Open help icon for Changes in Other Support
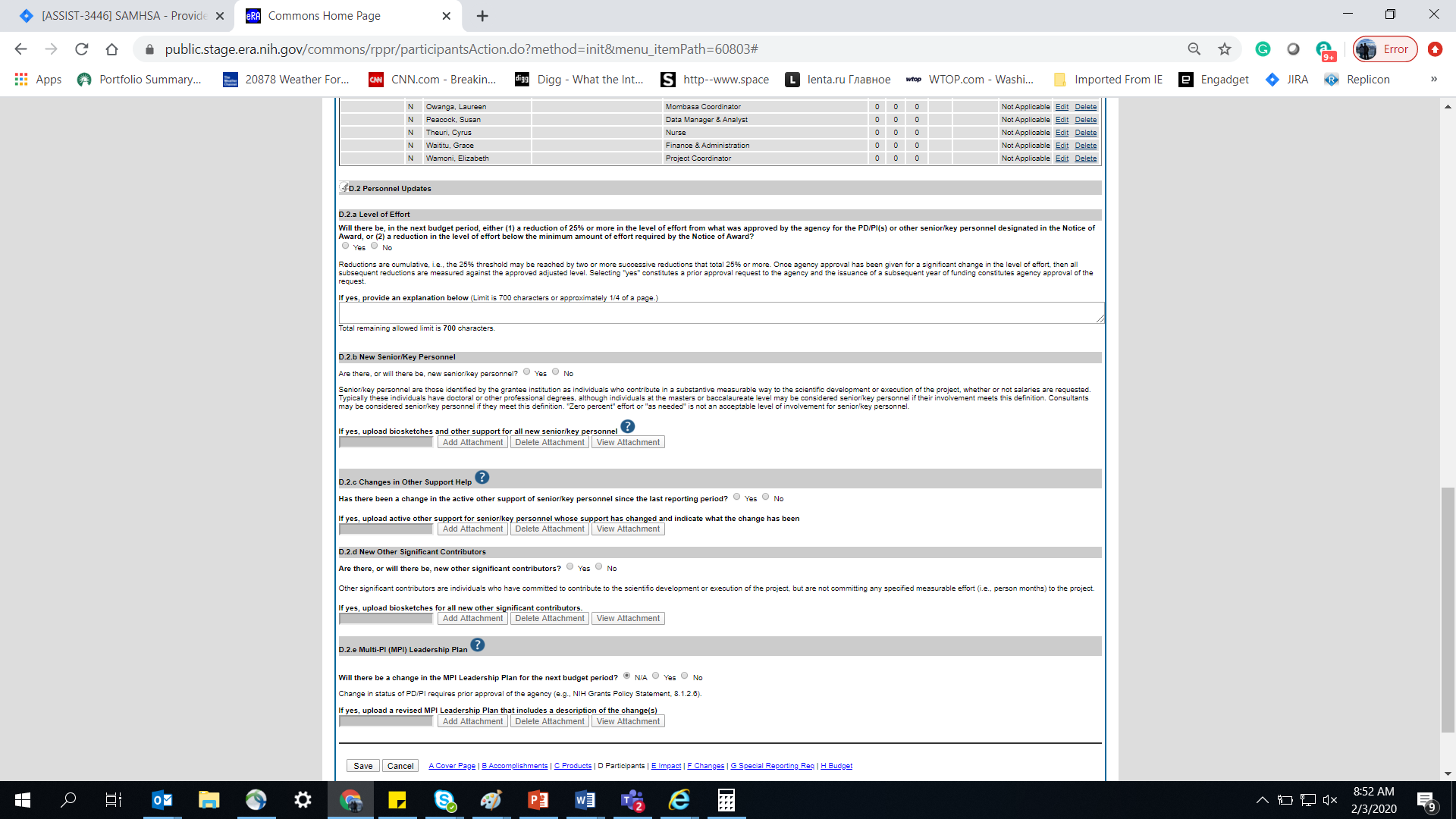1456x819 pixels. [x=482, y=478]
